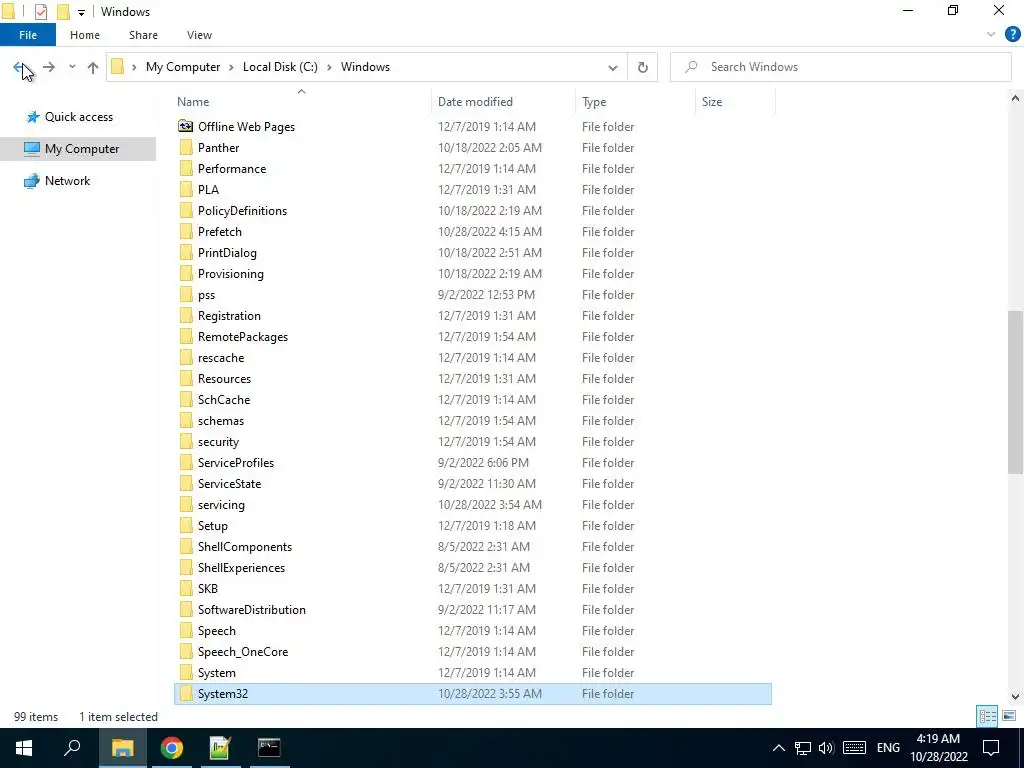This screenshot has height=768, width=1024.
Task: Open the recent locations dropdown arrow
Action: click(x=72, y=67)
